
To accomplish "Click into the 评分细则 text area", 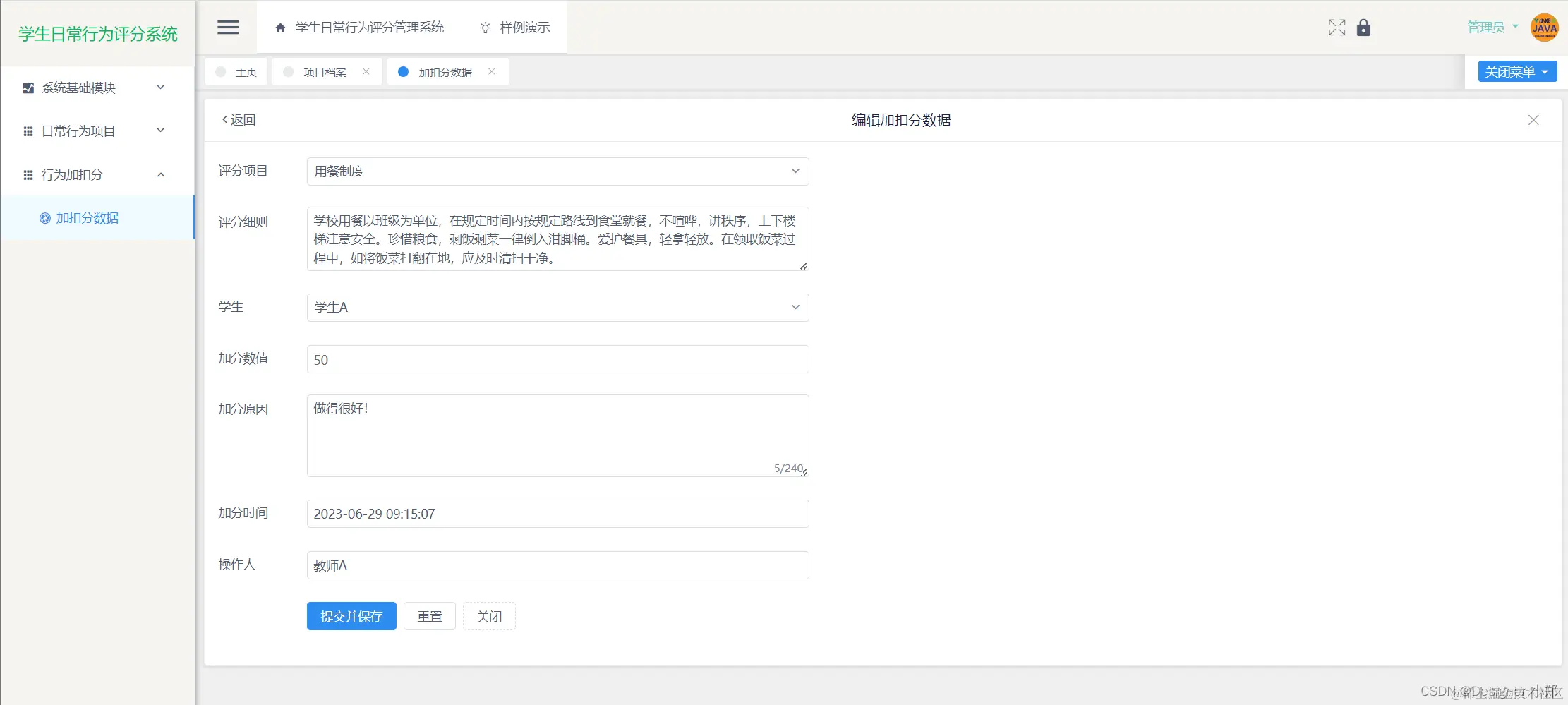I will 557,239.
